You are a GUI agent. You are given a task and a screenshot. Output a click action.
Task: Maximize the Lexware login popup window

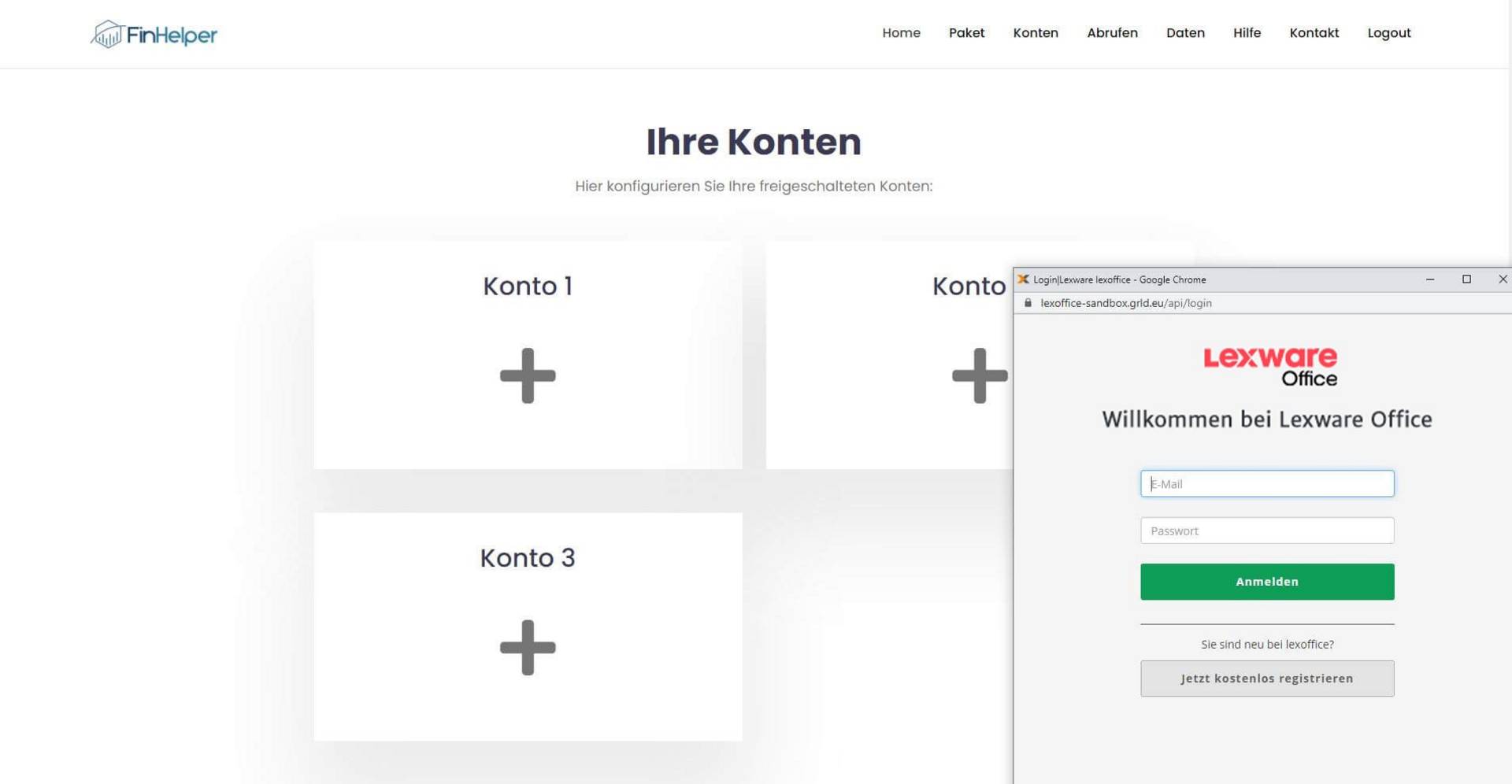(1466, 279)
